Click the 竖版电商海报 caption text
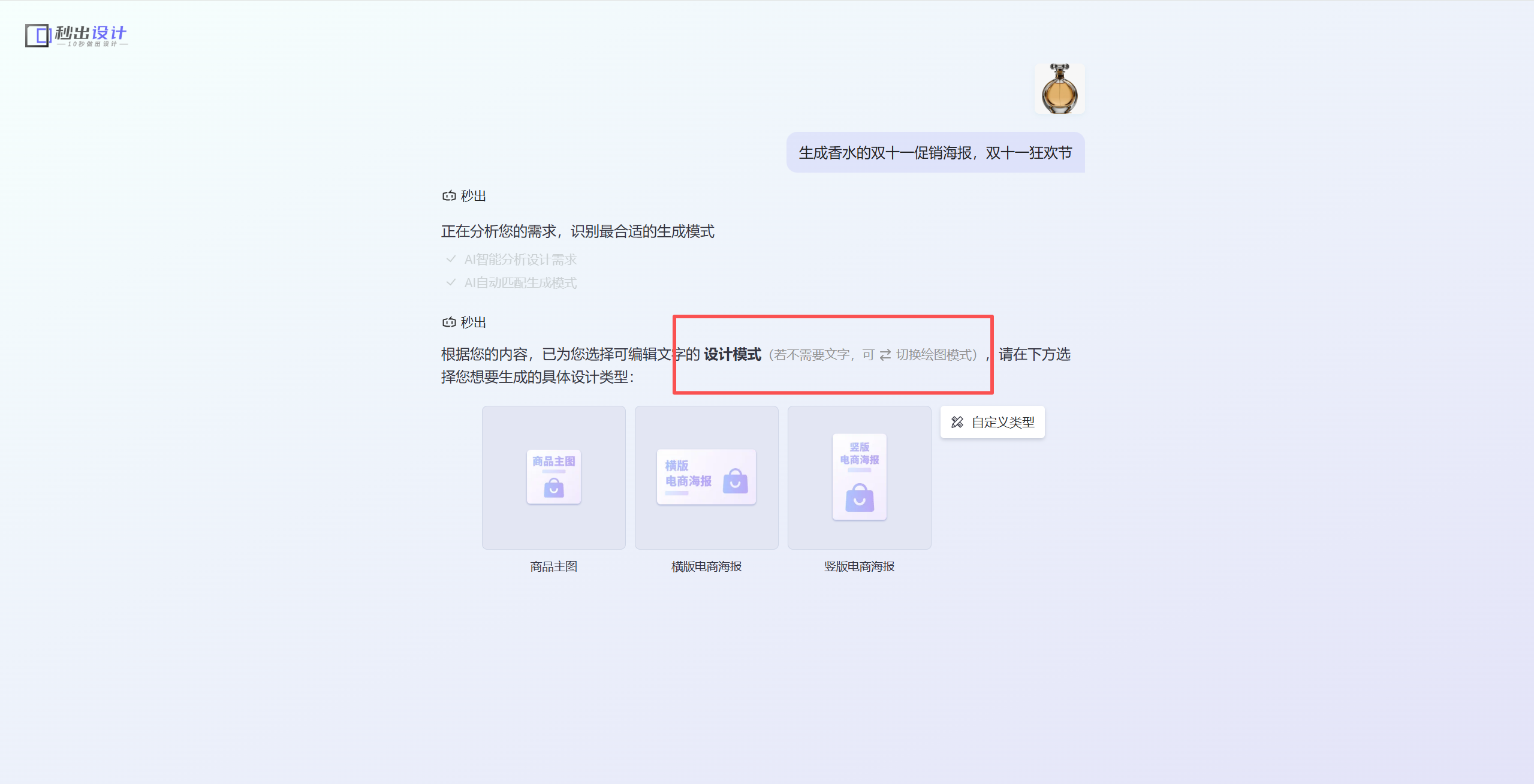This screenshot has width=1534, height=784. coord(859,566)
